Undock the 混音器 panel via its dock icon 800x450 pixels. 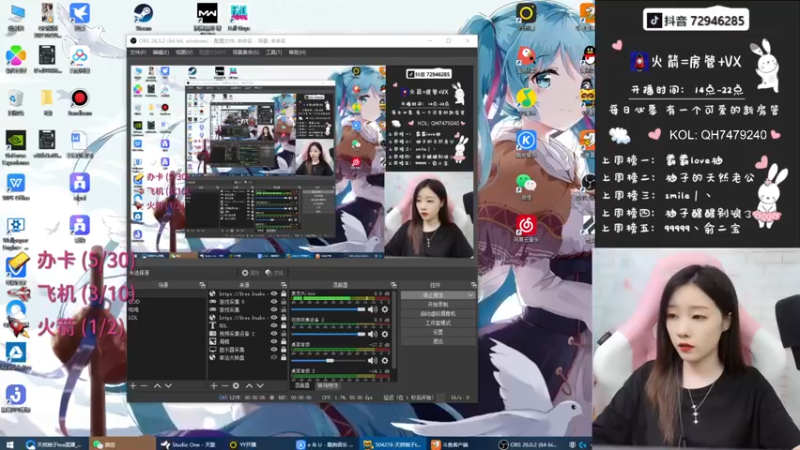coord(393,285)
